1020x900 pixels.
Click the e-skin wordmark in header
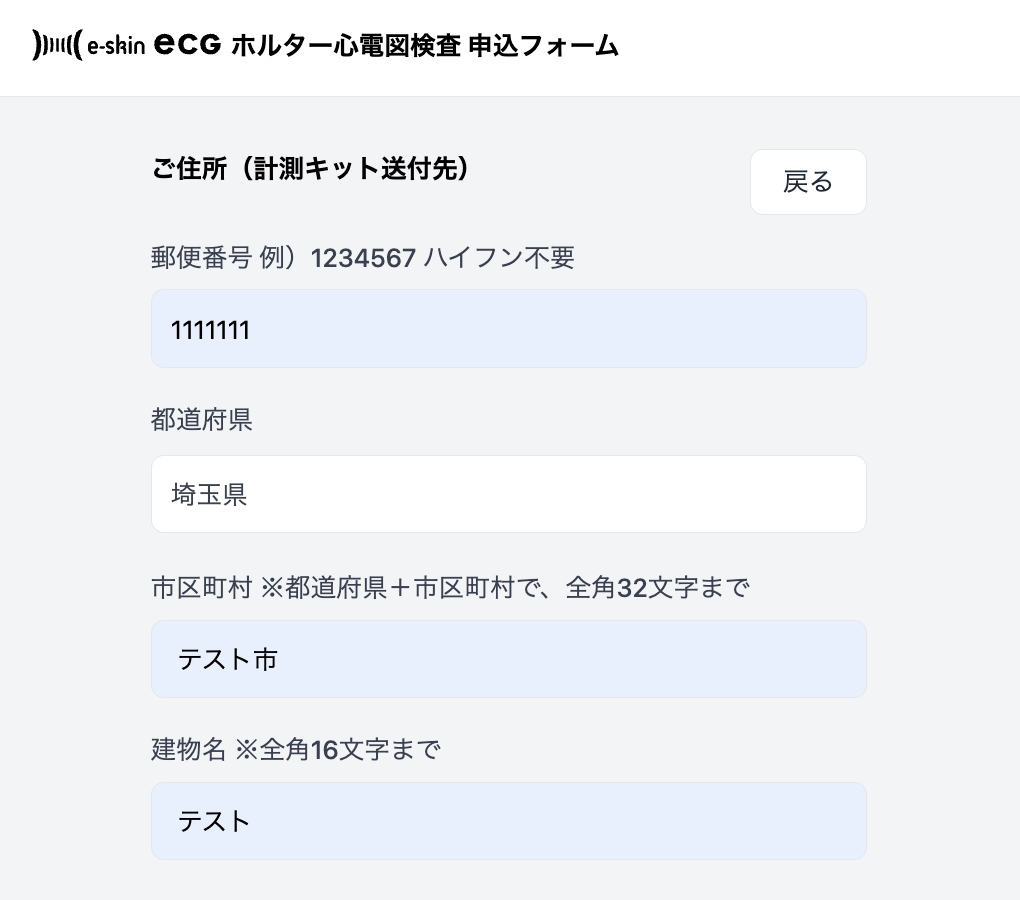tap(116, 46)
